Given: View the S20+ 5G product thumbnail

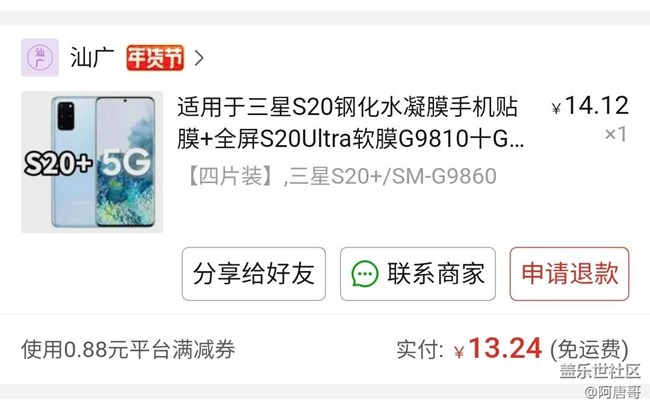Looking at the screenshot, I should click(92, 162).
